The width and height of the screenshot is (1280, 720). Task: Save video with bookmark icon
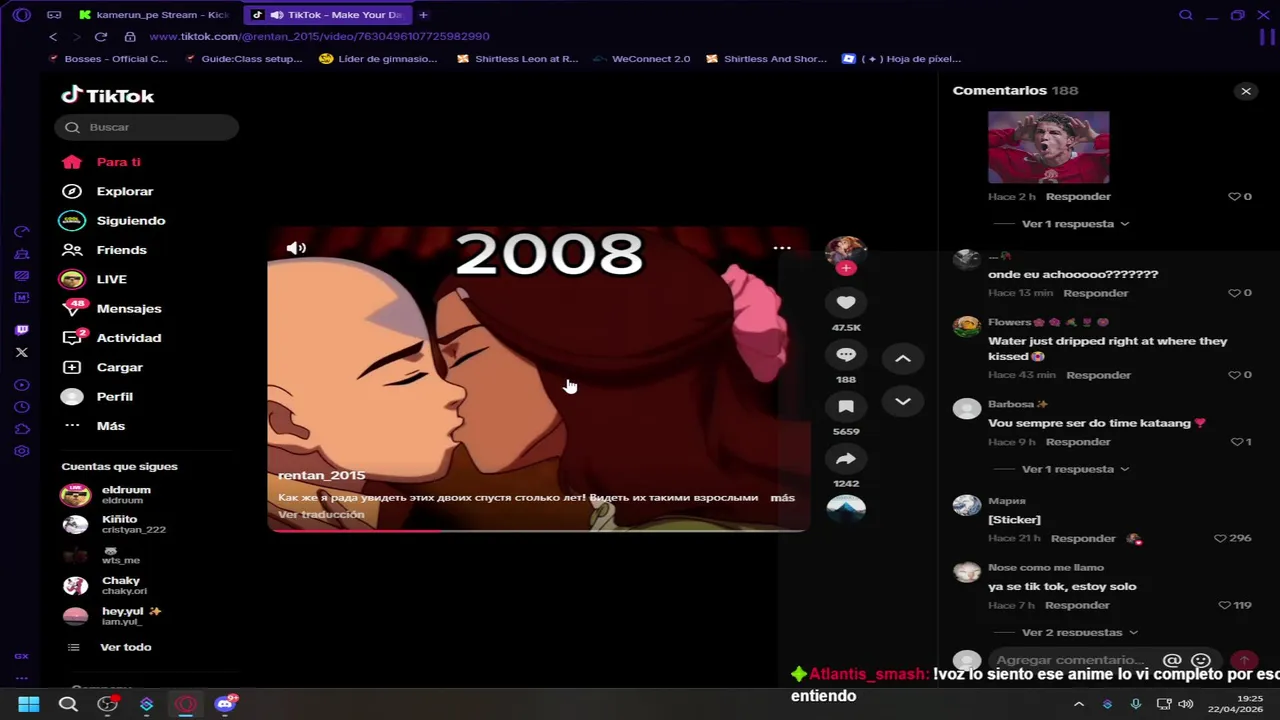pos(846,407)
